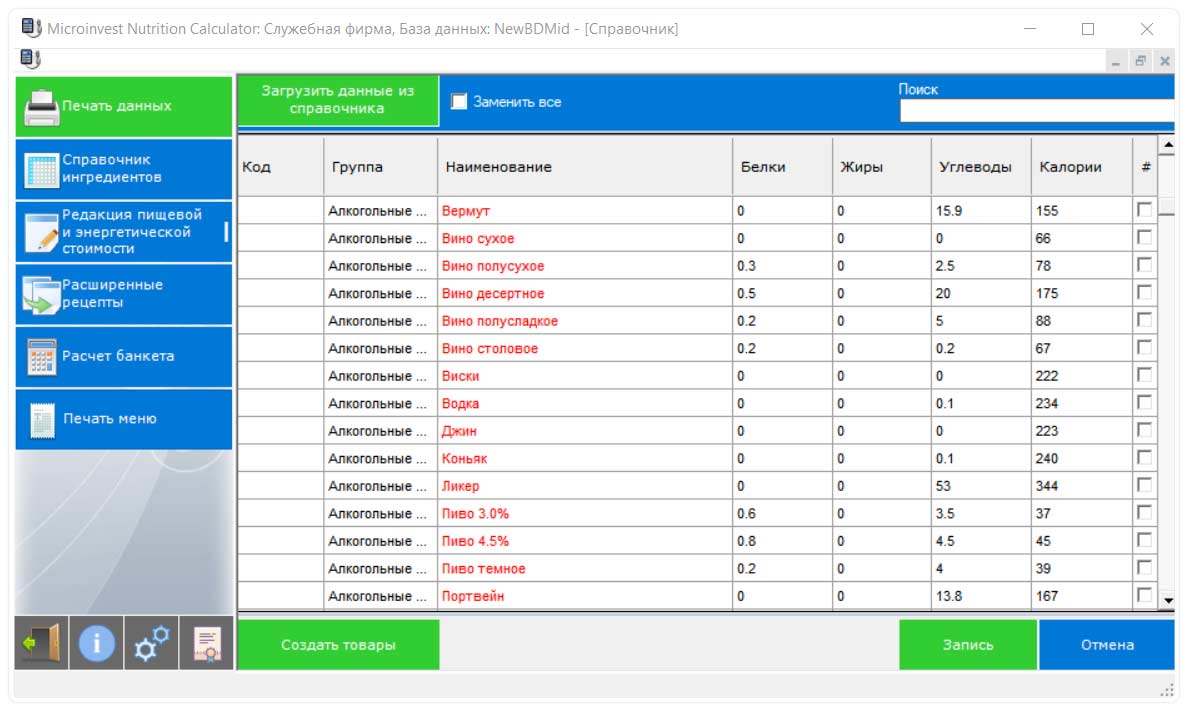Select the Вино полусладкое name cell

pos(585,321)
